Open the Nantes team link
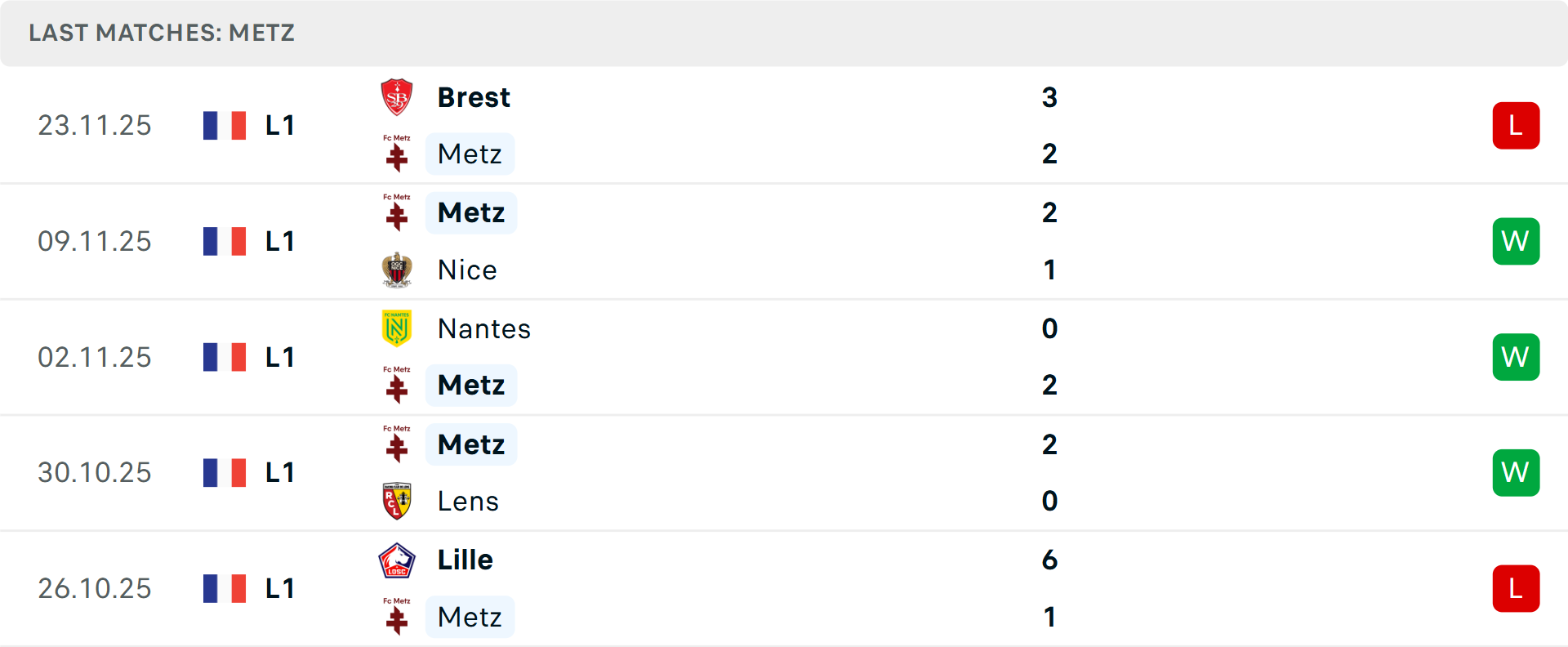Viewport: 1568px width, 647px height. coord(484,328)
